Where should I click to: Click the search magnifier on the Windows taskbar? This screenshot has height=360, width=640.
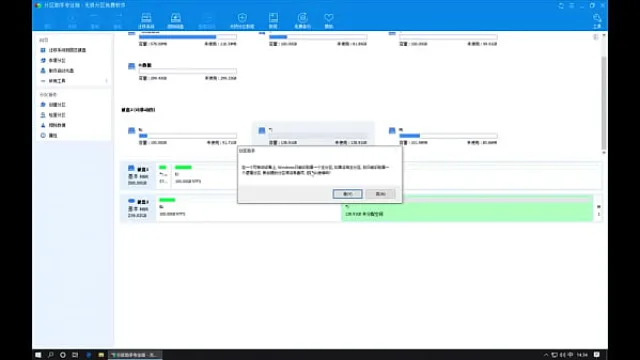coord(51,355)
